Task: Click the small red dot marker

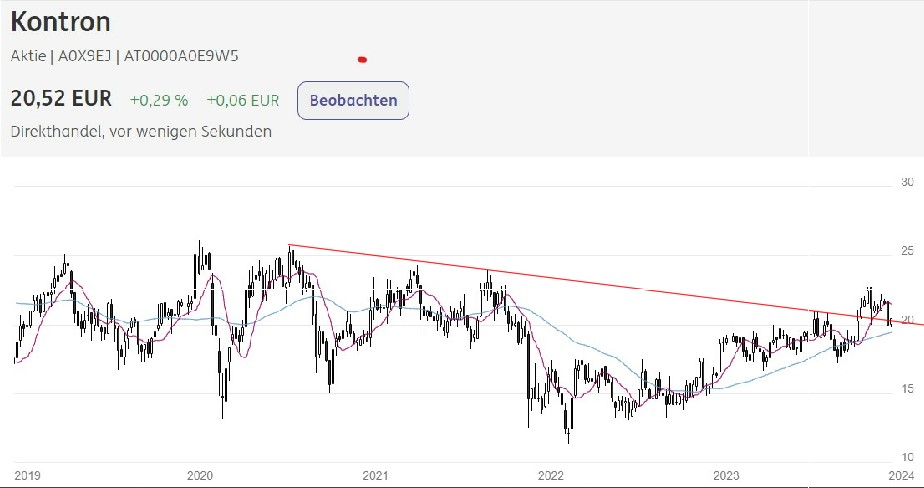Action: 362,59
